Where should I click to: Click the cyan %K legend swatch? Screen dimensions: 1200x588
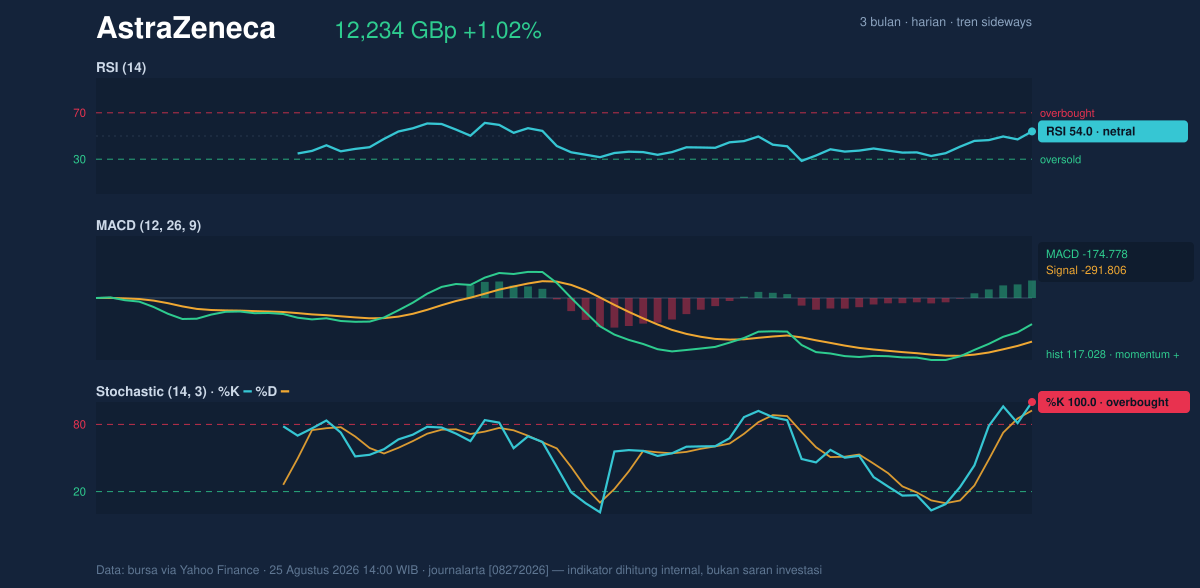tap(248, 392)
